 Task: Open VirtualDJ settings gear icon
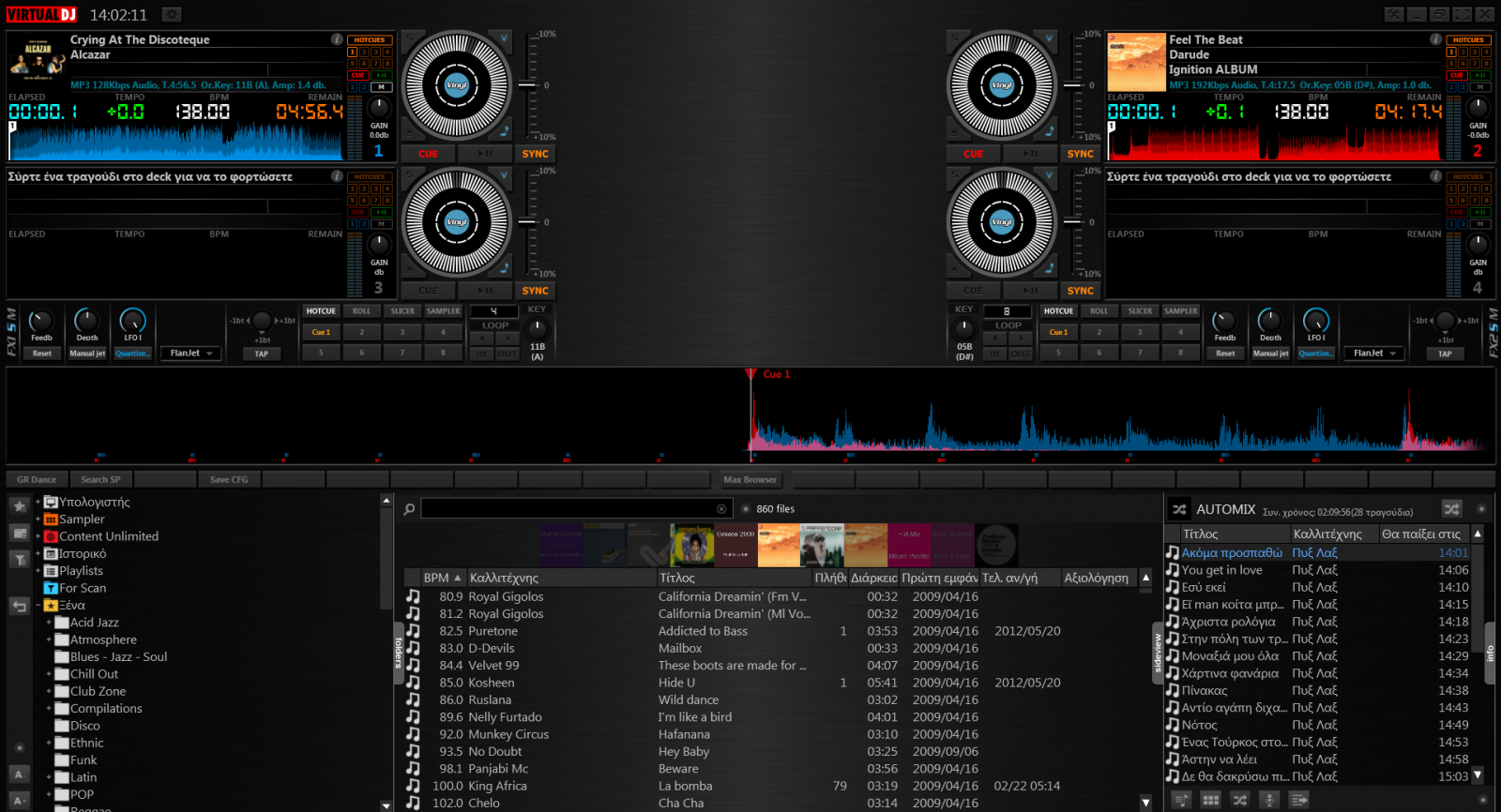point(171,14)
